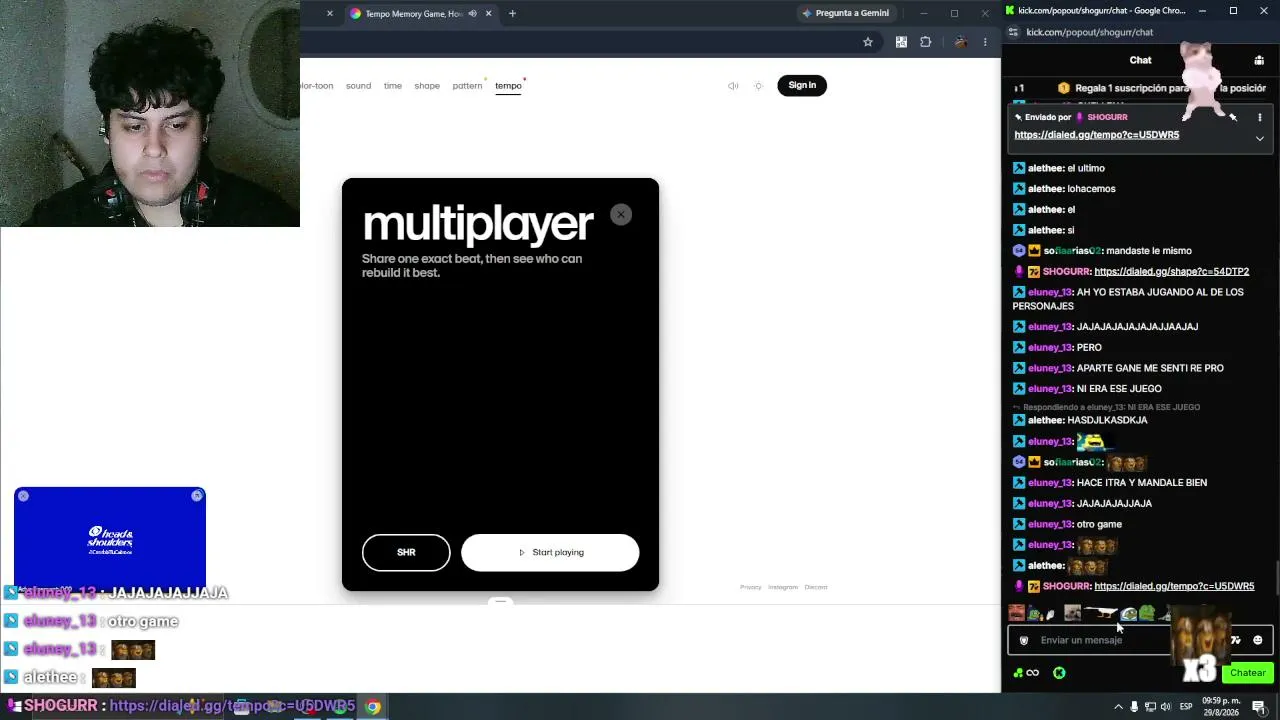The width and height of the screenshot is (1280, 720).
Task: Insert the white goose quick emote
Action: (x=1100, y=613)
